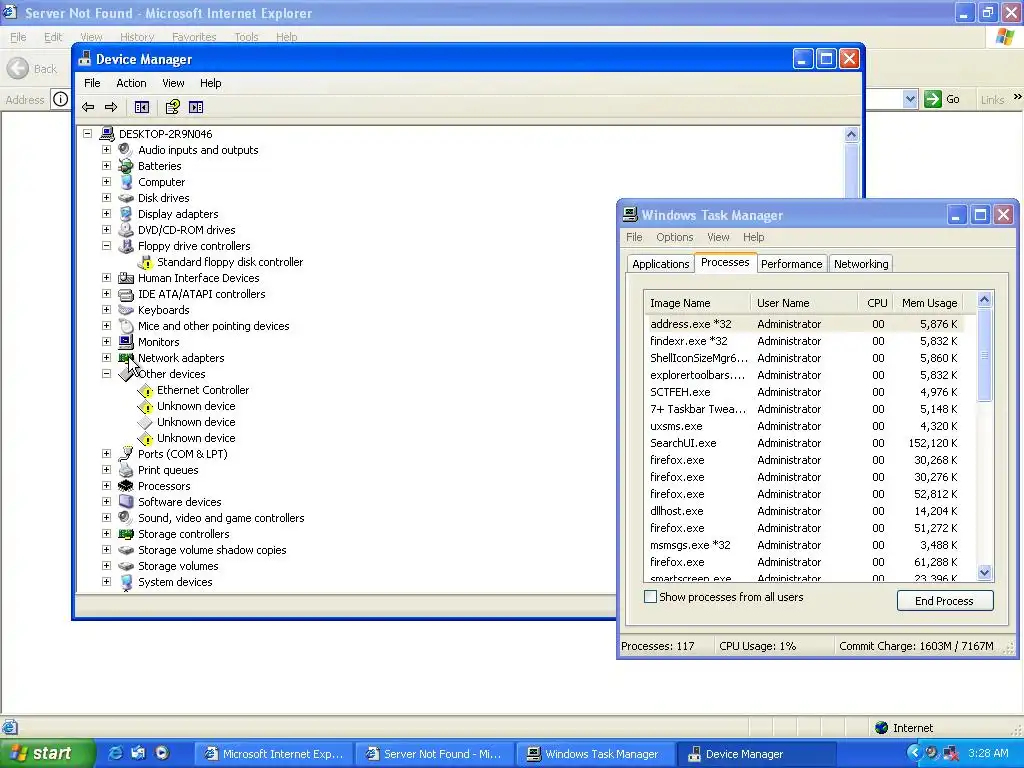Click the Batteries category icon
Screen dimensions: 1024x768
[x=126, y=166]
